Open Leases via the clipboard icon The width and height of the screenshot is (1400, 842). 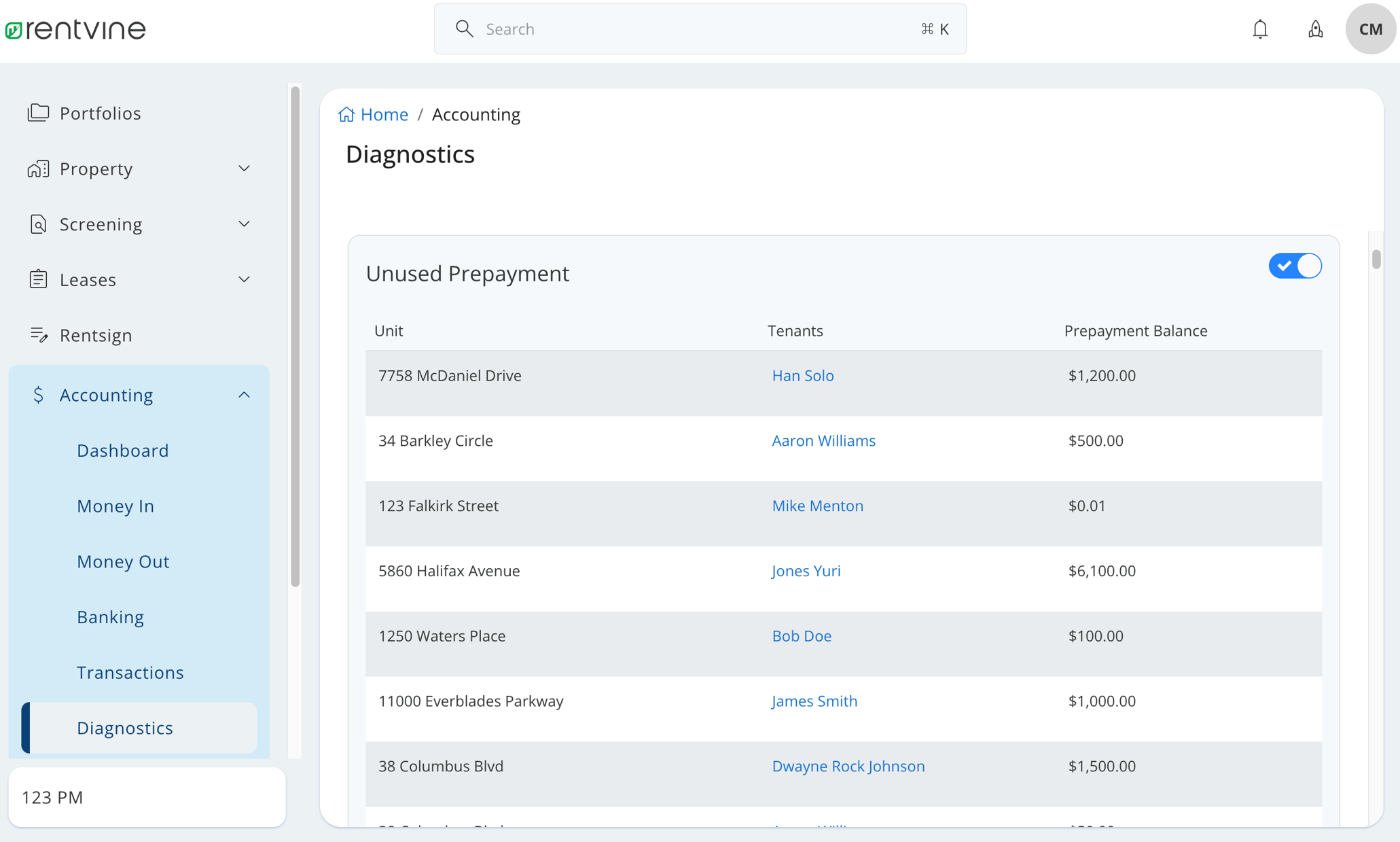coord(39,279)
